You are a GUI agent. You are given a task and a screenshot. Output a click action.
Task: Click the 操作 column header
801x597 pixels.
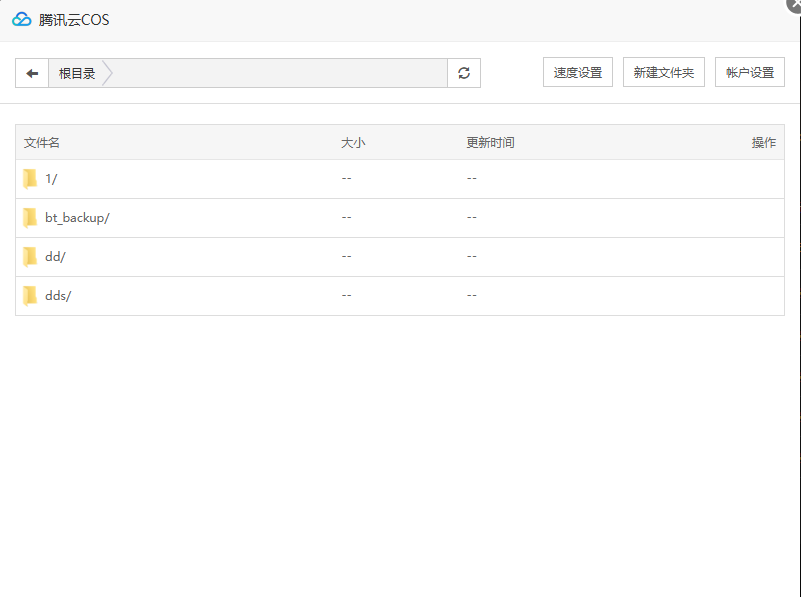tap(763, 143)
